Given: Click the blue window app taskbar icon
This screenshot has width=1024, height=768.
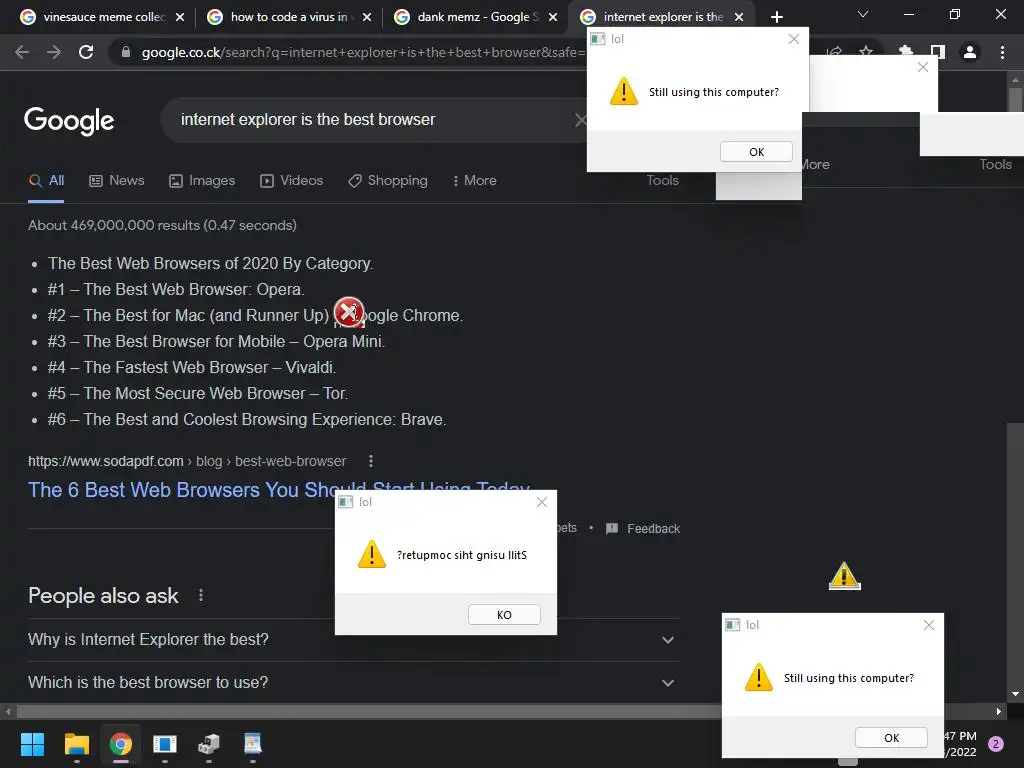Looking at the screenshot, I should 165,744.
